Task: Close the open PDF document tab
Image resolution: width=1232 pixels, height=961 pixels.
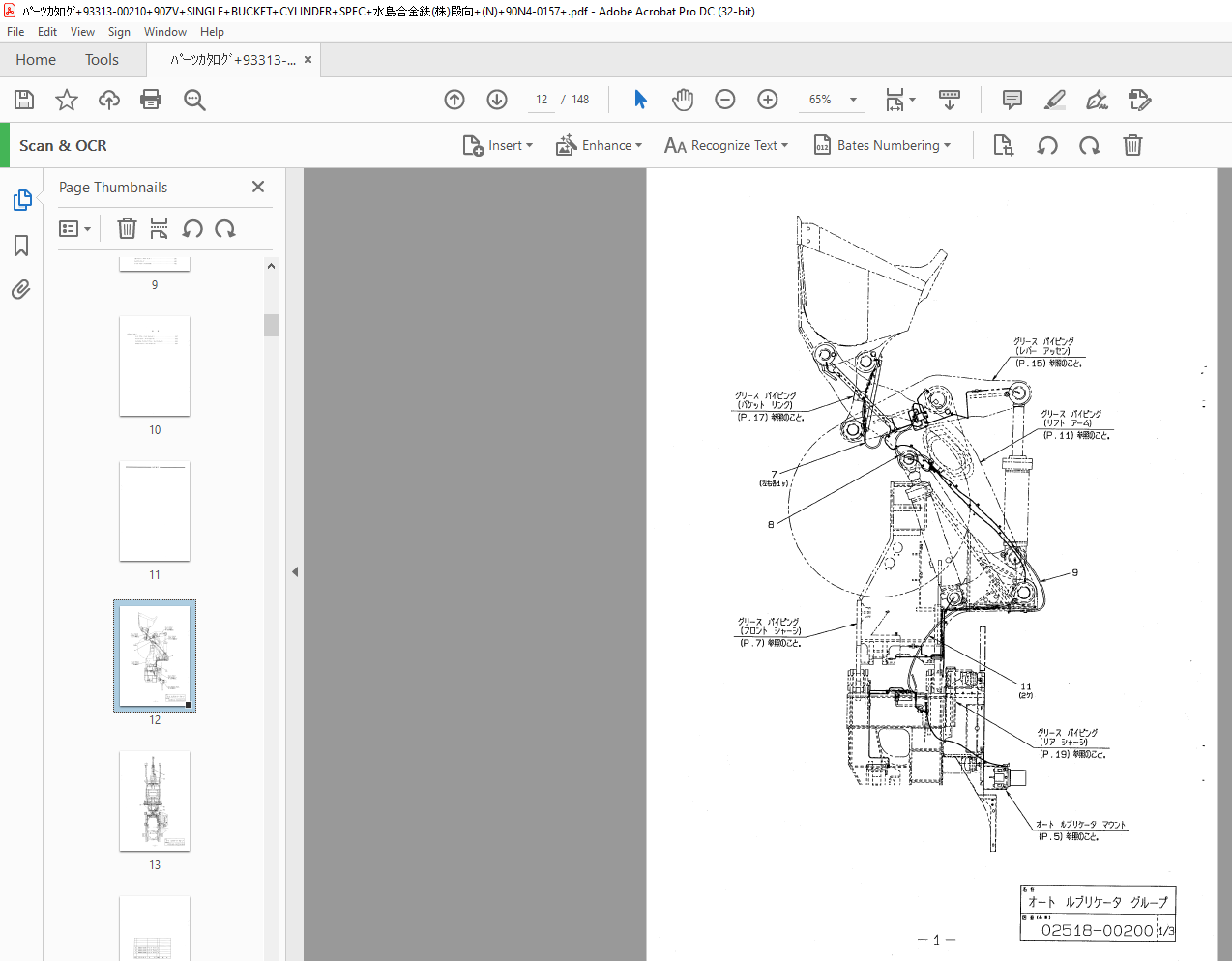Action: (x=308, y=60)
